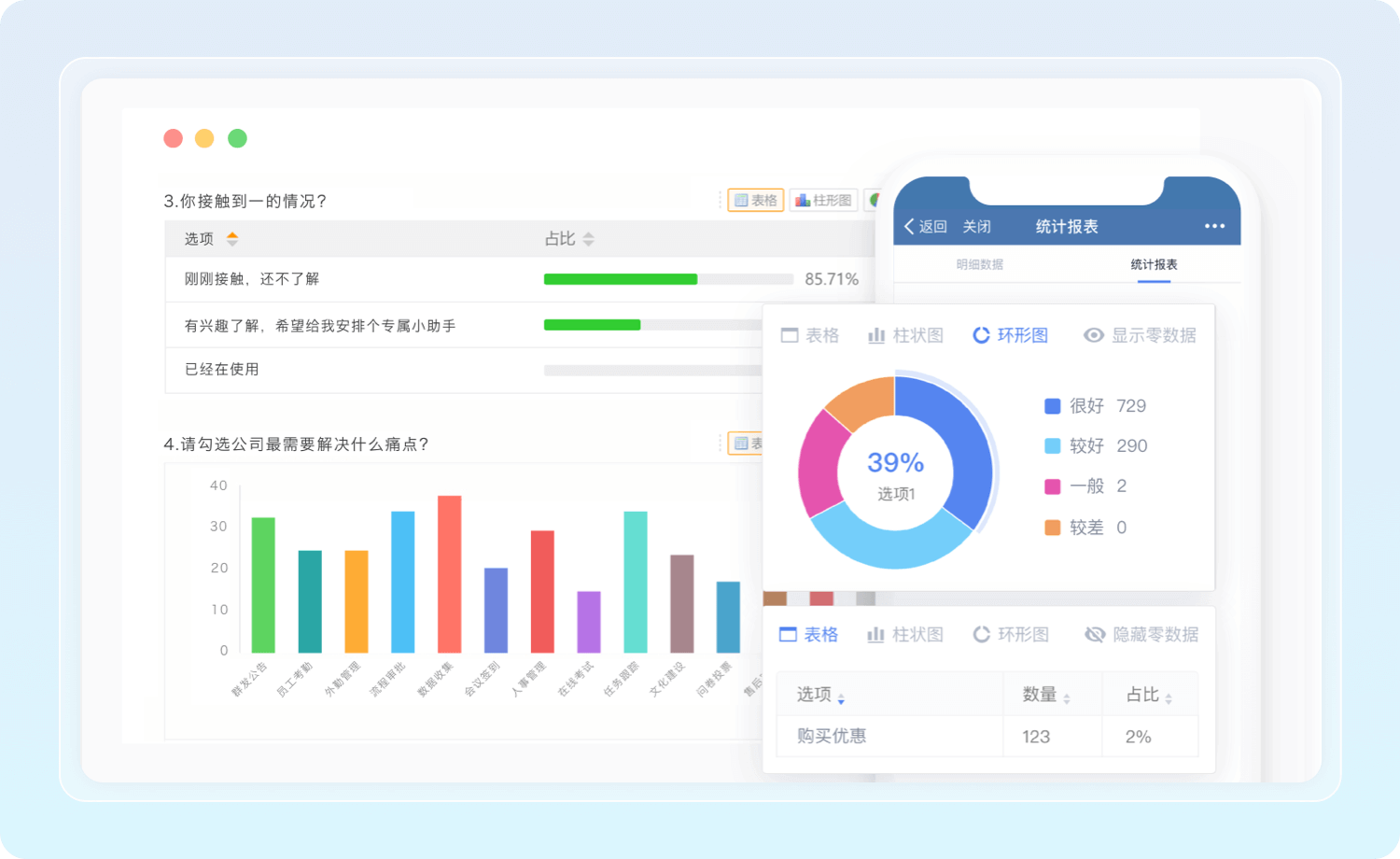The width and height of the screenshot is (1400, 859).
Task: Toggle 显示零数据 eye option
Action: point(1140,335)
